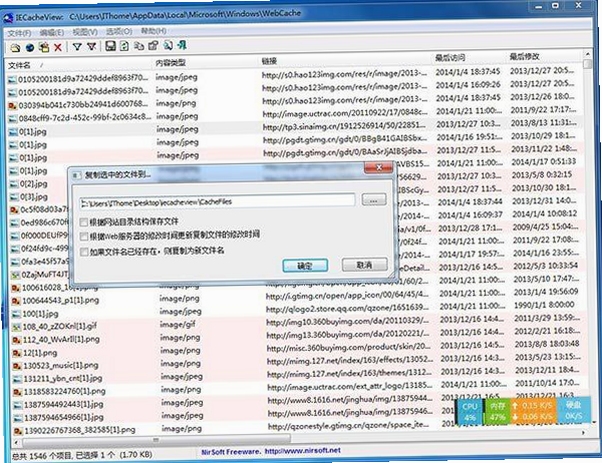Click the browse '...' button beside path
This screenshot has width=602, height=463.
click(374, 200)
